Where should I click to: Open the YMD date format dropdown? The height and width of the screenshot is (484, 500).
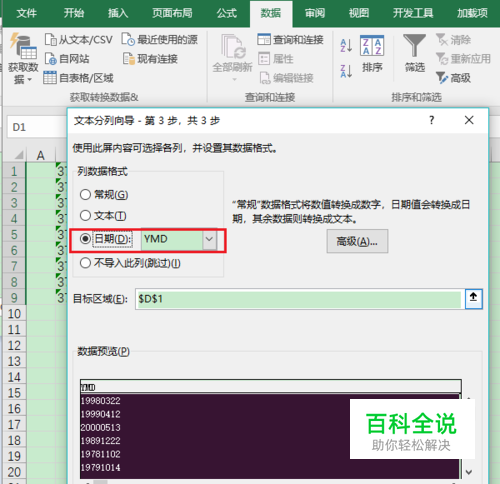coord(209,239)
